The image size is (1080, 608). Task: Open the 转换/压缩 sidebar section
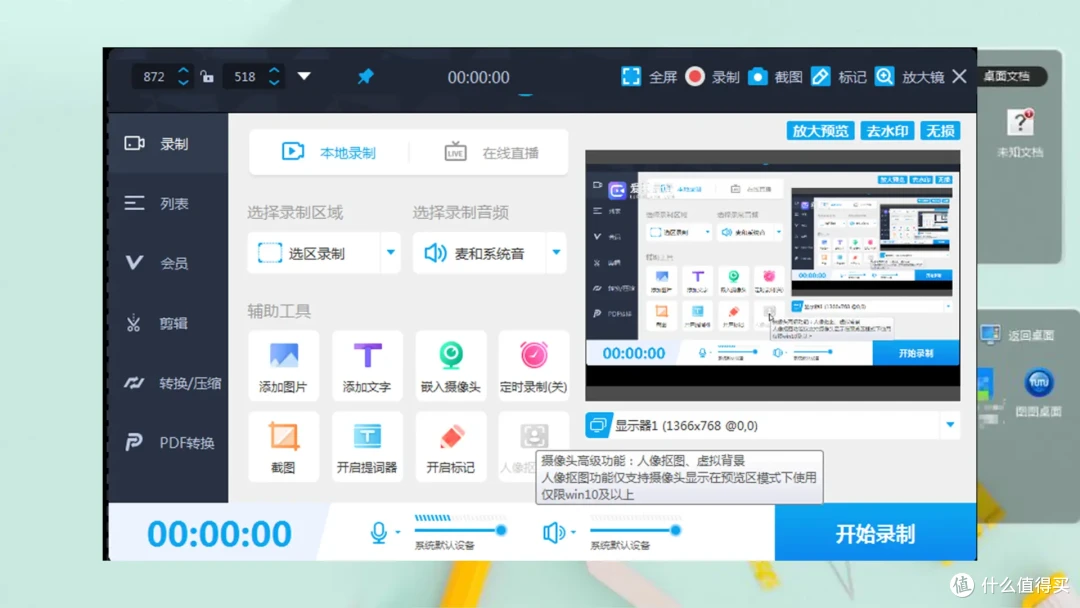tap(168, 383)
